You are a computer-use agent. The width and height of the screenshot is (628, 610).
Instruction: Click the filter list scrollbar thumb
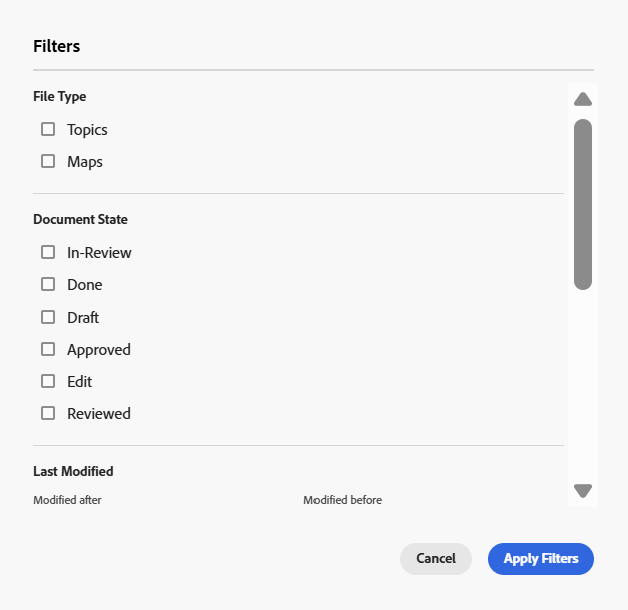pyautogui.click(x=583, y=204)
